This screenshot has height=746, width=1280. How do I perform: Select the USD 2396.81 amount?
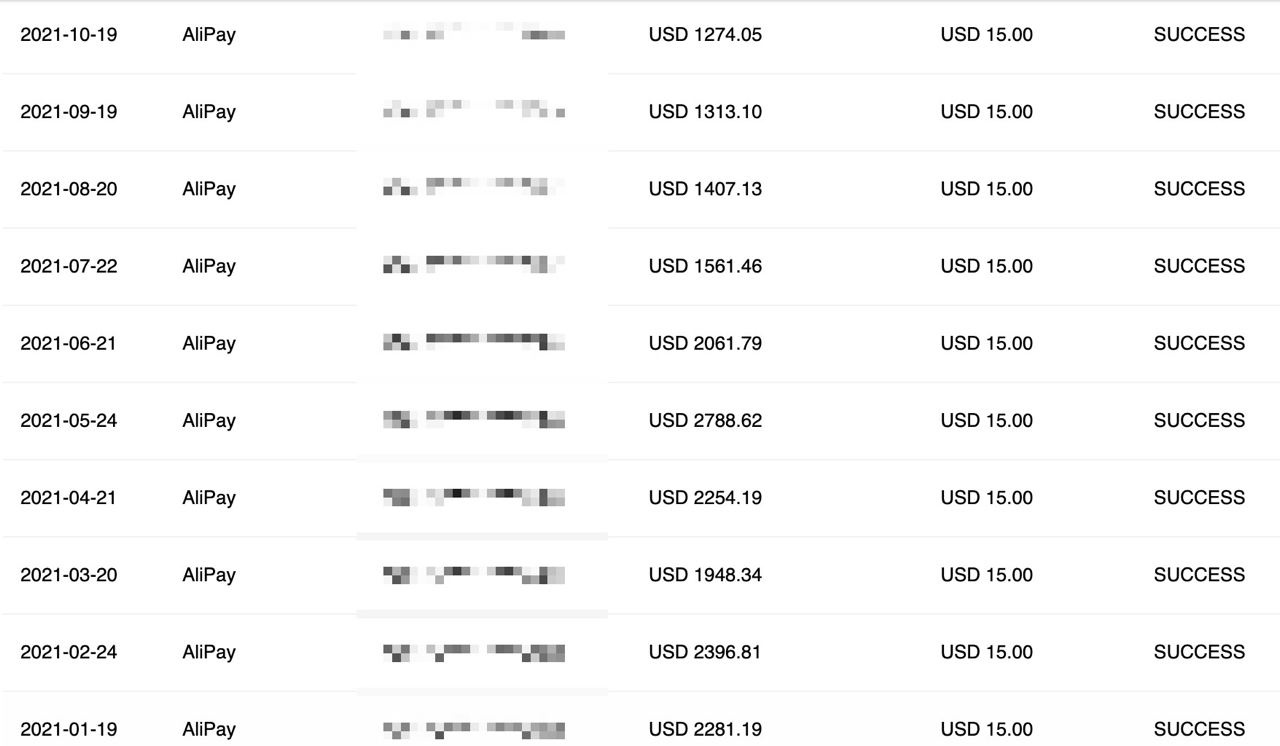(705, 652)
